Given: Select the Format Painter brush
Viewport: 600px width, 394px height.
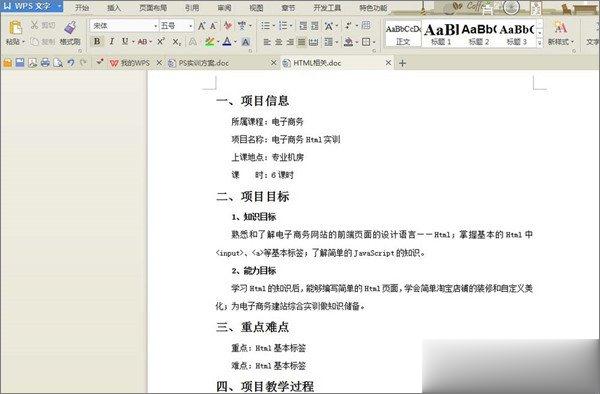Looking at the screenshot, I should click(70, 28).
